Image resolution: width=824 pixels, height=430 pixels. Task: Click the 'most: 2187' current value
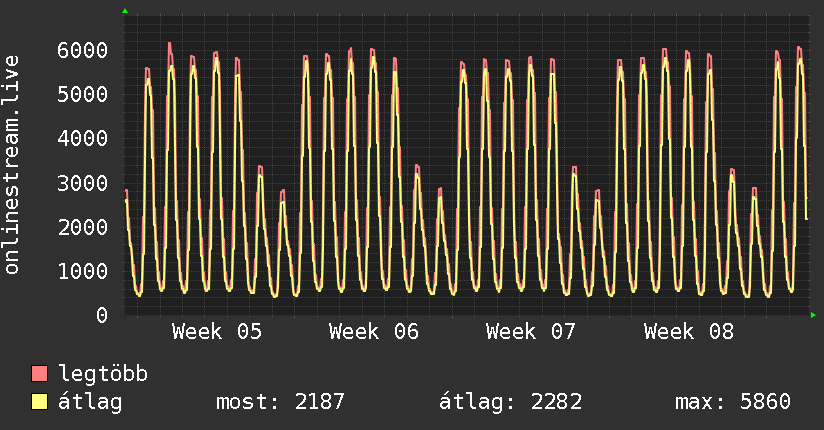coord(280,402)
